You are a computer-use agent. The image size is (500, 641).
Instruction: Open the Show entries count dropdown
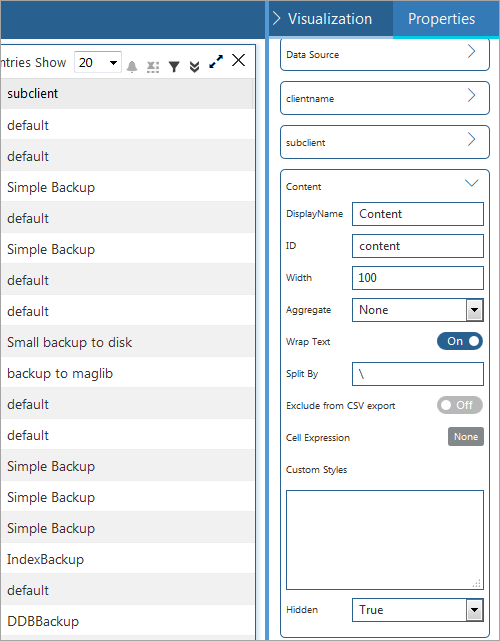pos(98,62)
